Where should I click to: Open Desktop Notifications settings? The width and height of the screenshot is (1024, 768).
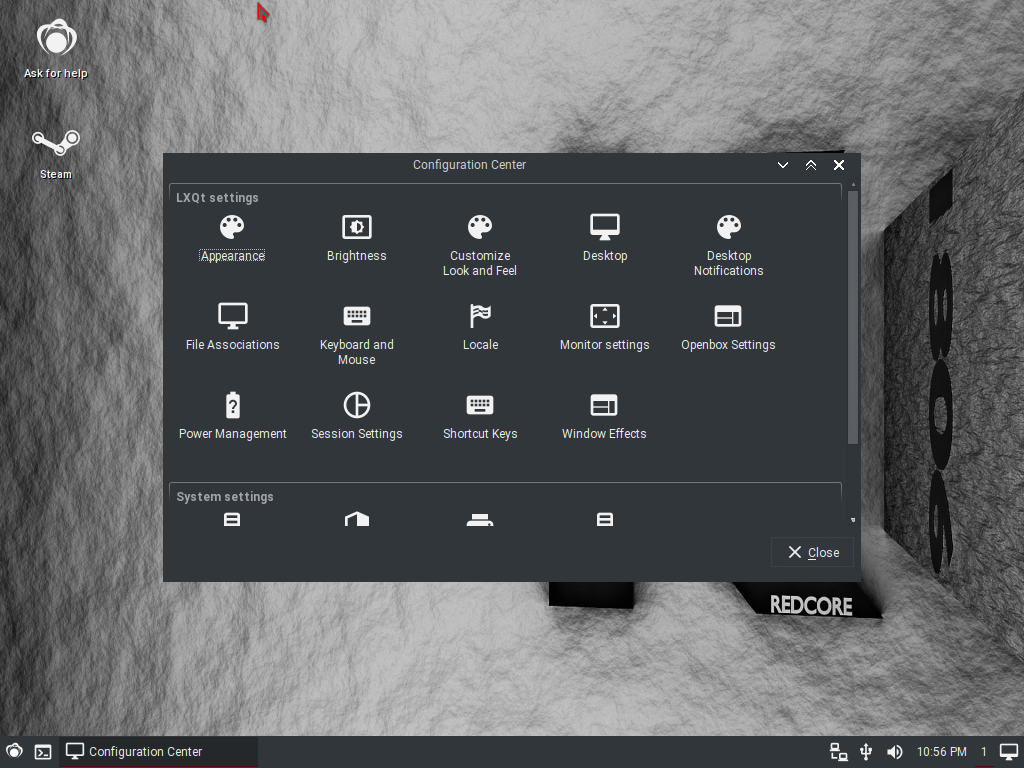point(728,246)
